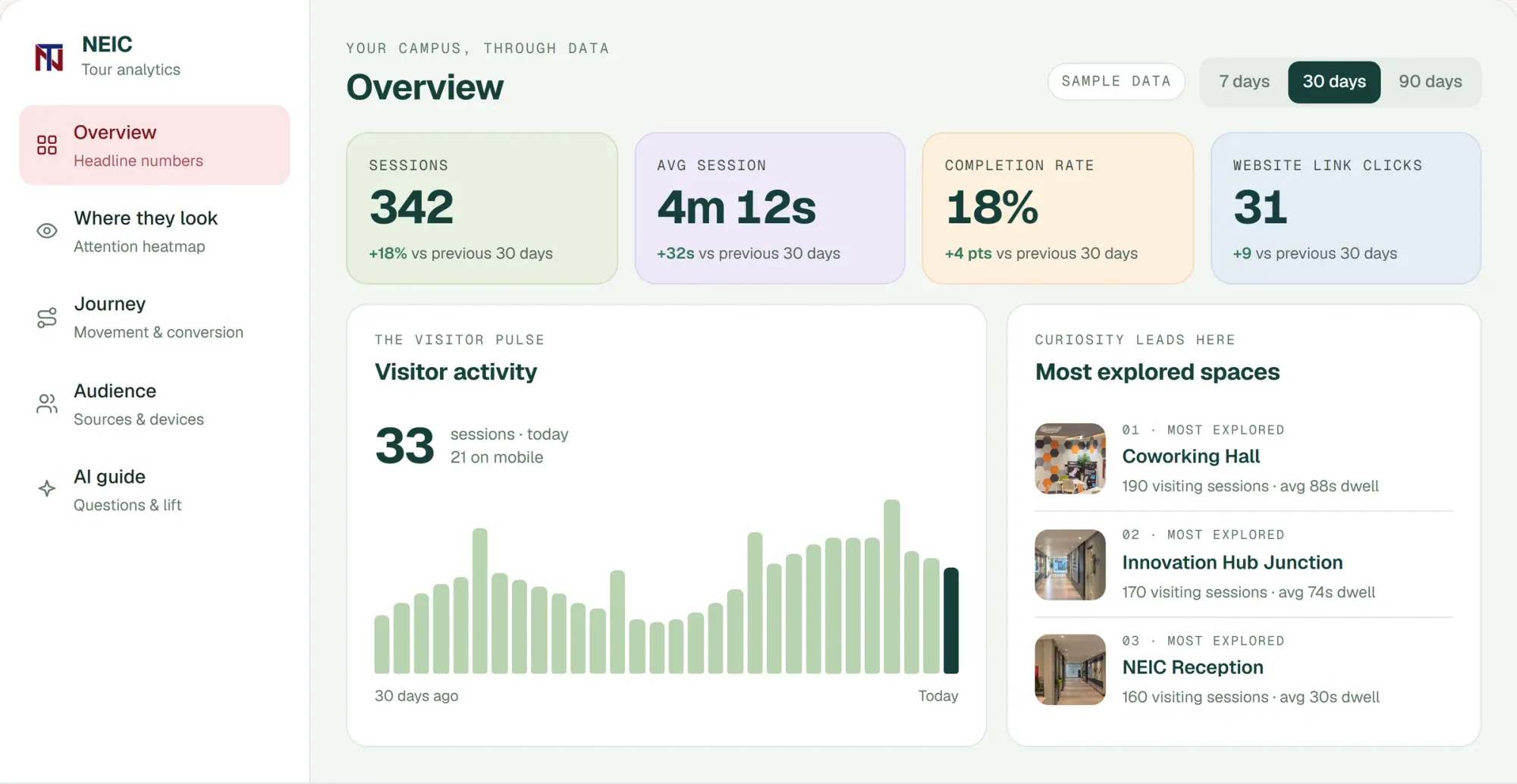Click the Audience people icon
This screenshot has height=784, width=1517.
point(47,403)
